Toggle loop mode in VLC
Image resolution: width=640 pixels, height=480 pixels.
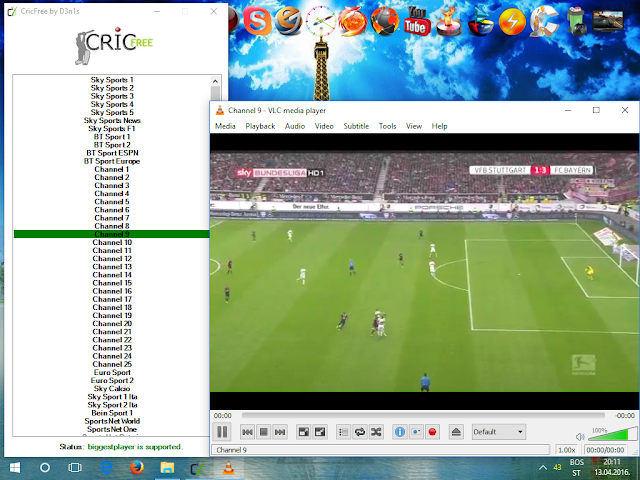[x=360, y=432]
